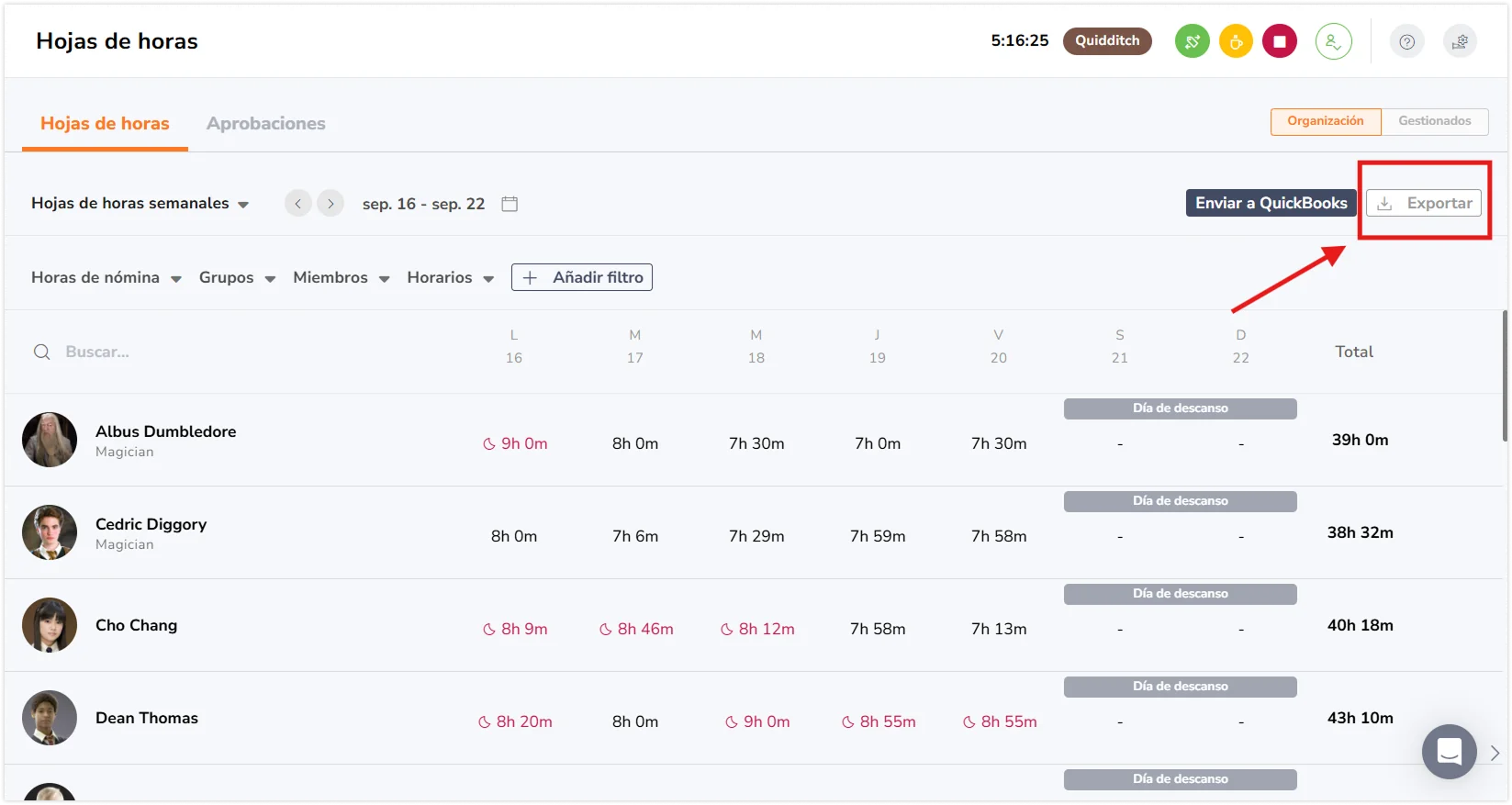This screenshot has width=1512, height=805.
Task: Open the Grupos filter dropdown
Action: click(x=237, y=277)
